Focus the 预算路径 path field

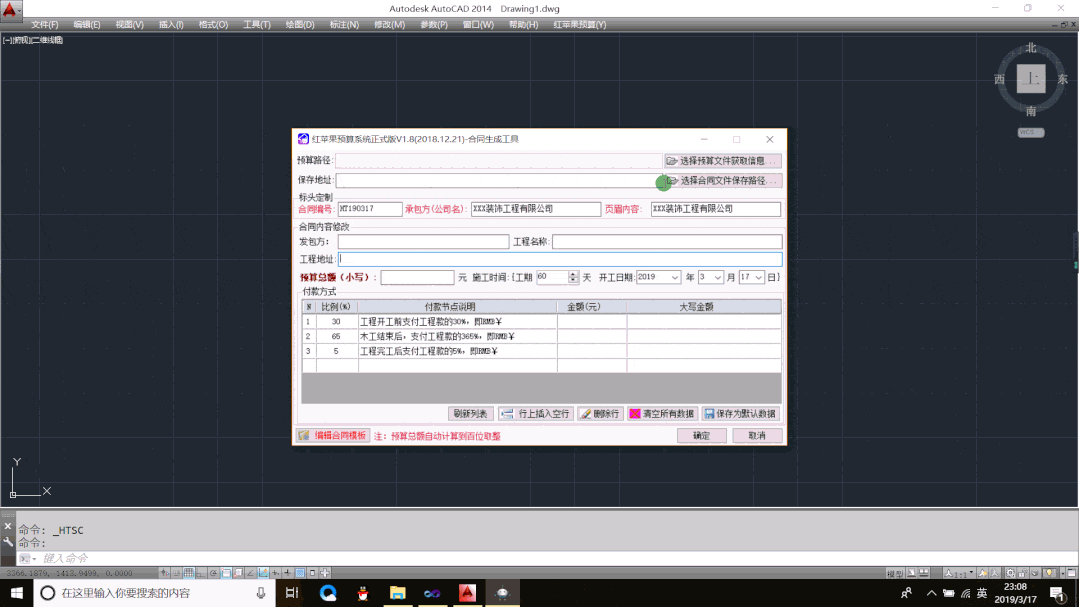[498, 160]
